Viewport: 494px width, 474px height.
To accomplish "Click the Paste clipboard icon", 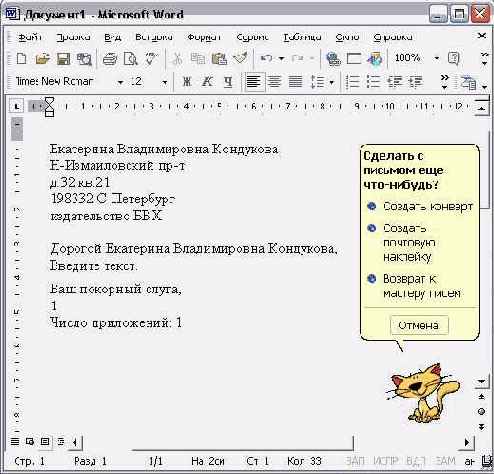I will (x=219, y=59).
